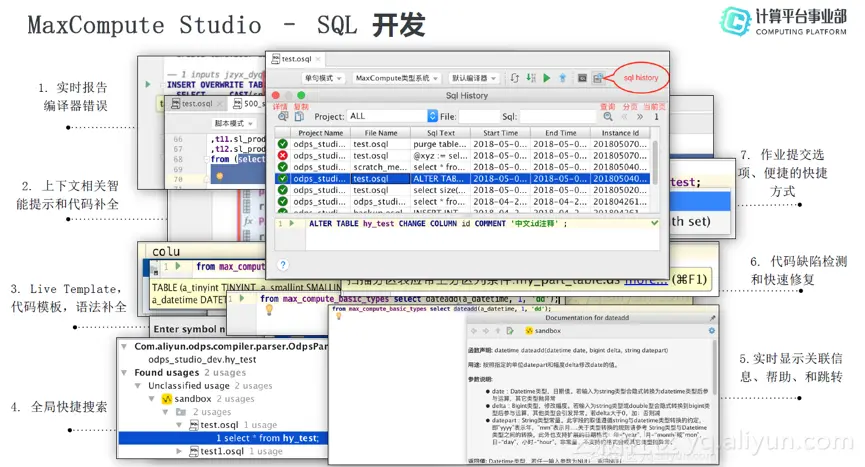Open the Project ALL combo box
The height and width of the screenshot is (467, 865).
point(393,116)
